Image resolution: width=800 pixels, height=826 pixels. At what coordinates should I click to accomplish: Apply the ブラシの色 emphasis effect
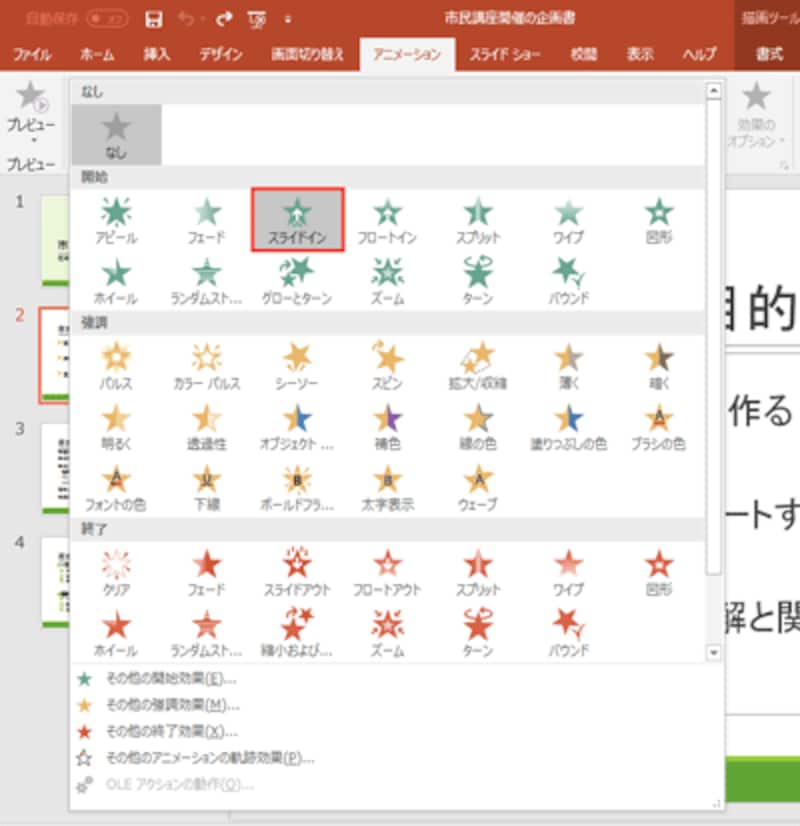tap(659, 427)
